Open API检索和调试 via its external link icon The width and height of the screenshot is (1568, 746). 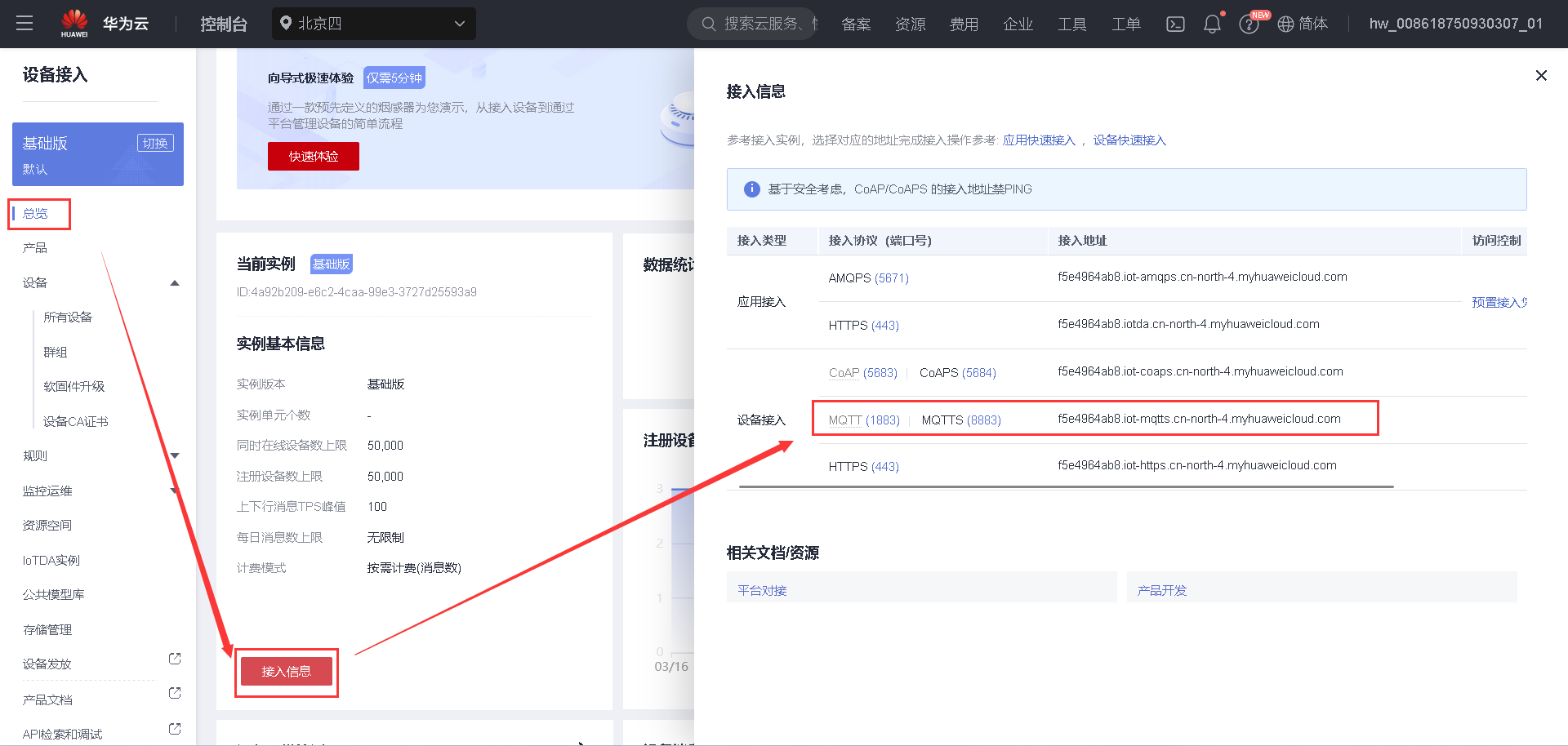coord(174,728)
